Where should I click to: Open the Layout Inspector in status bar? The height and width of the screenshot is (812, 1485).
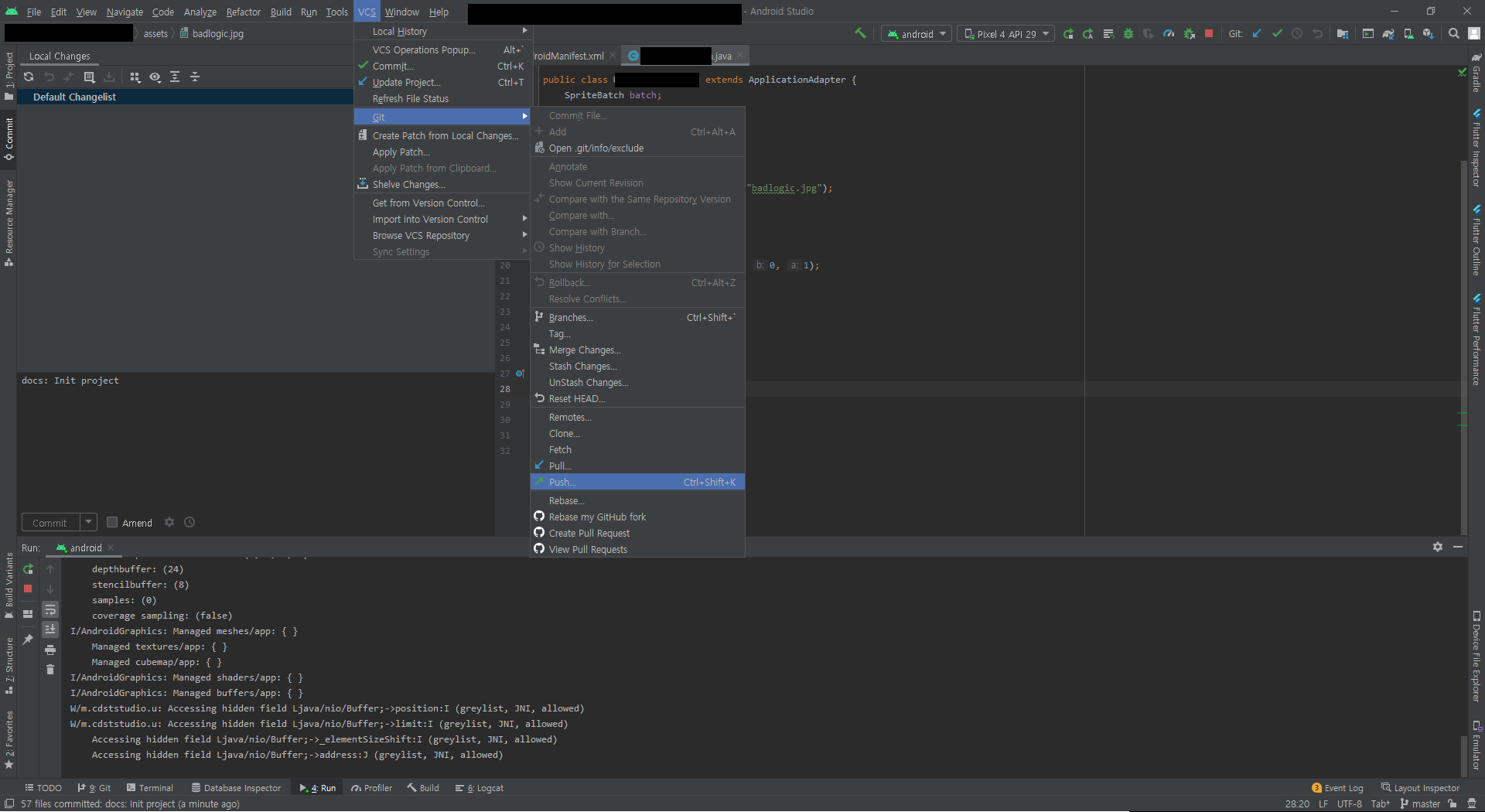coord(1420,788)
